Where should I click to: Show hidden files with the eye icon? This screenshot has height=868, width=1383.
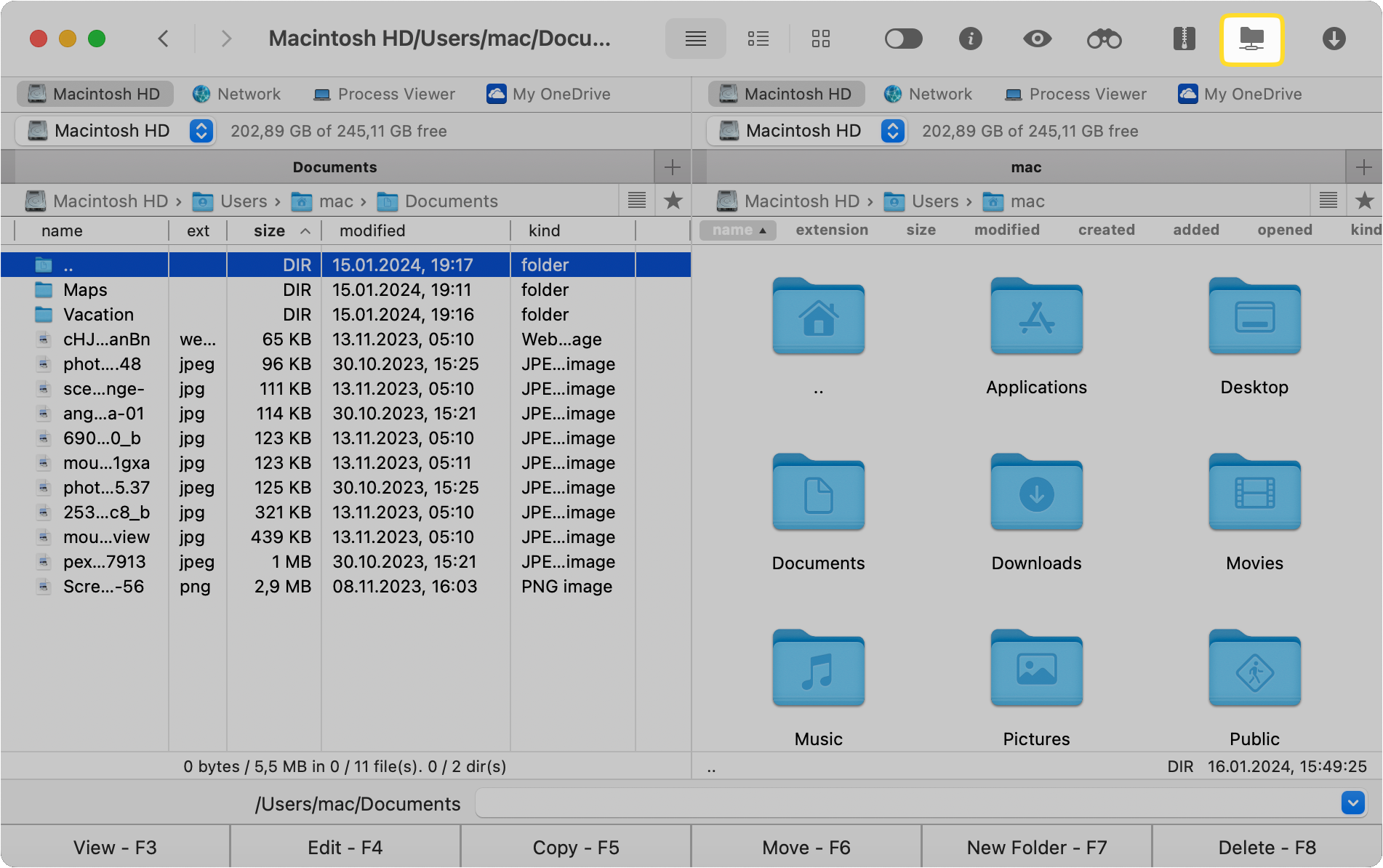1037,39
